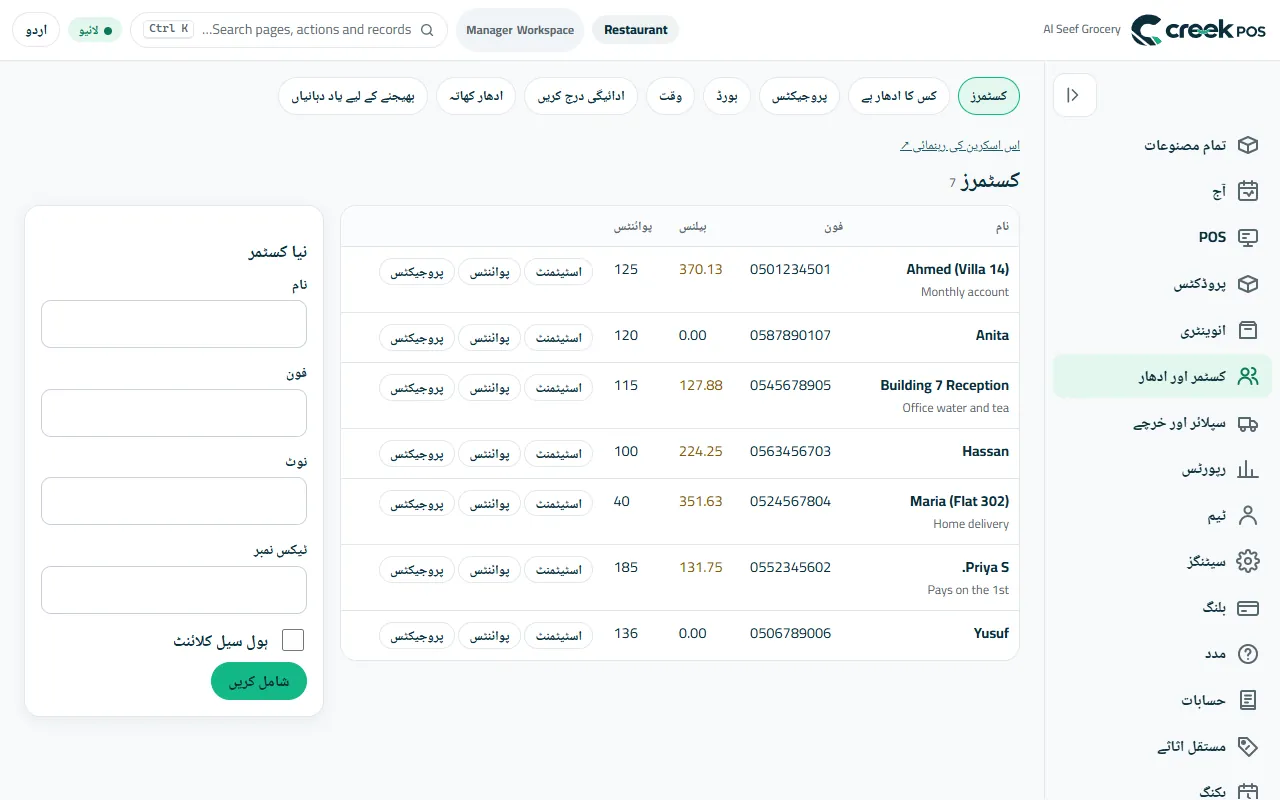
Task: Open Points for Hassan
Action: pyautogui.click(x=490, y=453)
